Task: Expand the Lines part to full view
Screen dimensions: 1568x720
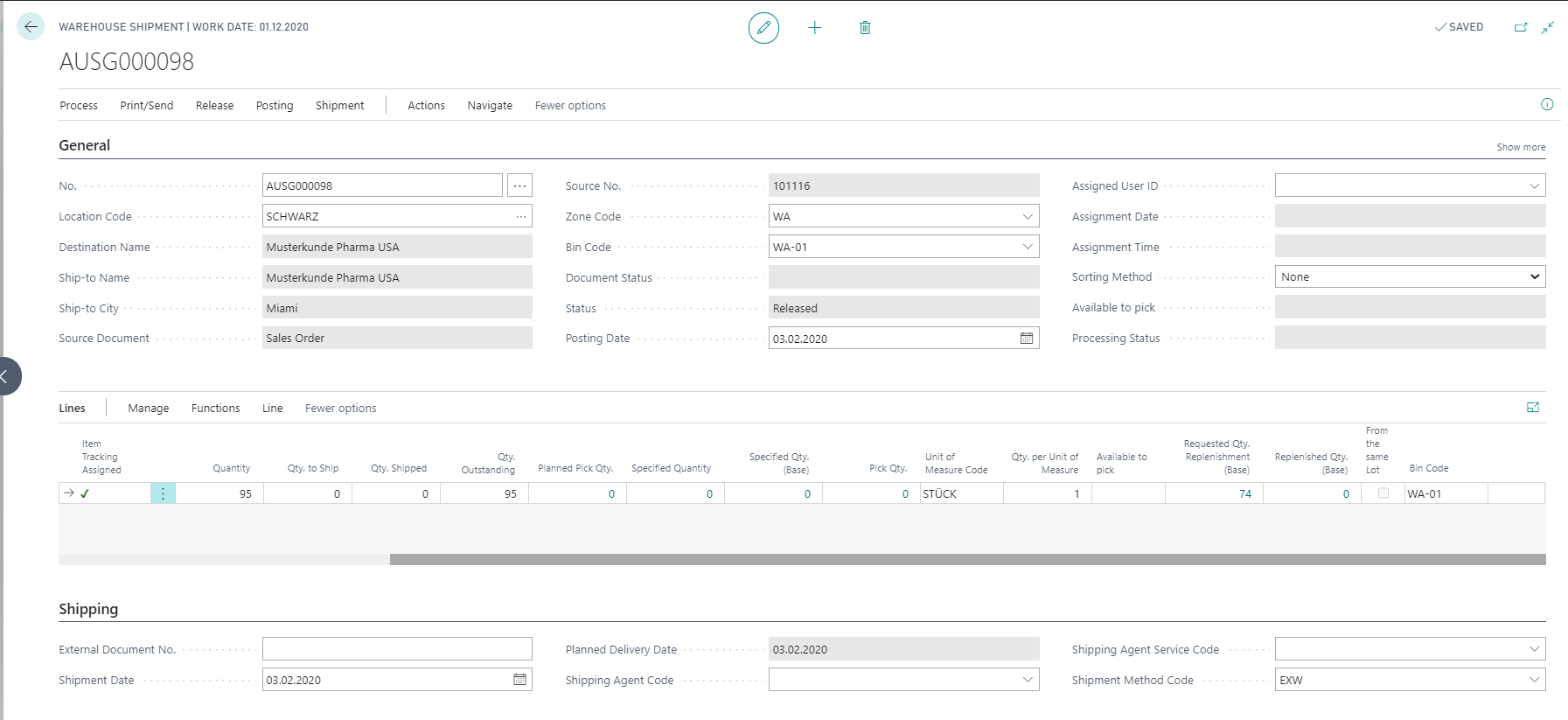Action: (x=1533, y=408)
